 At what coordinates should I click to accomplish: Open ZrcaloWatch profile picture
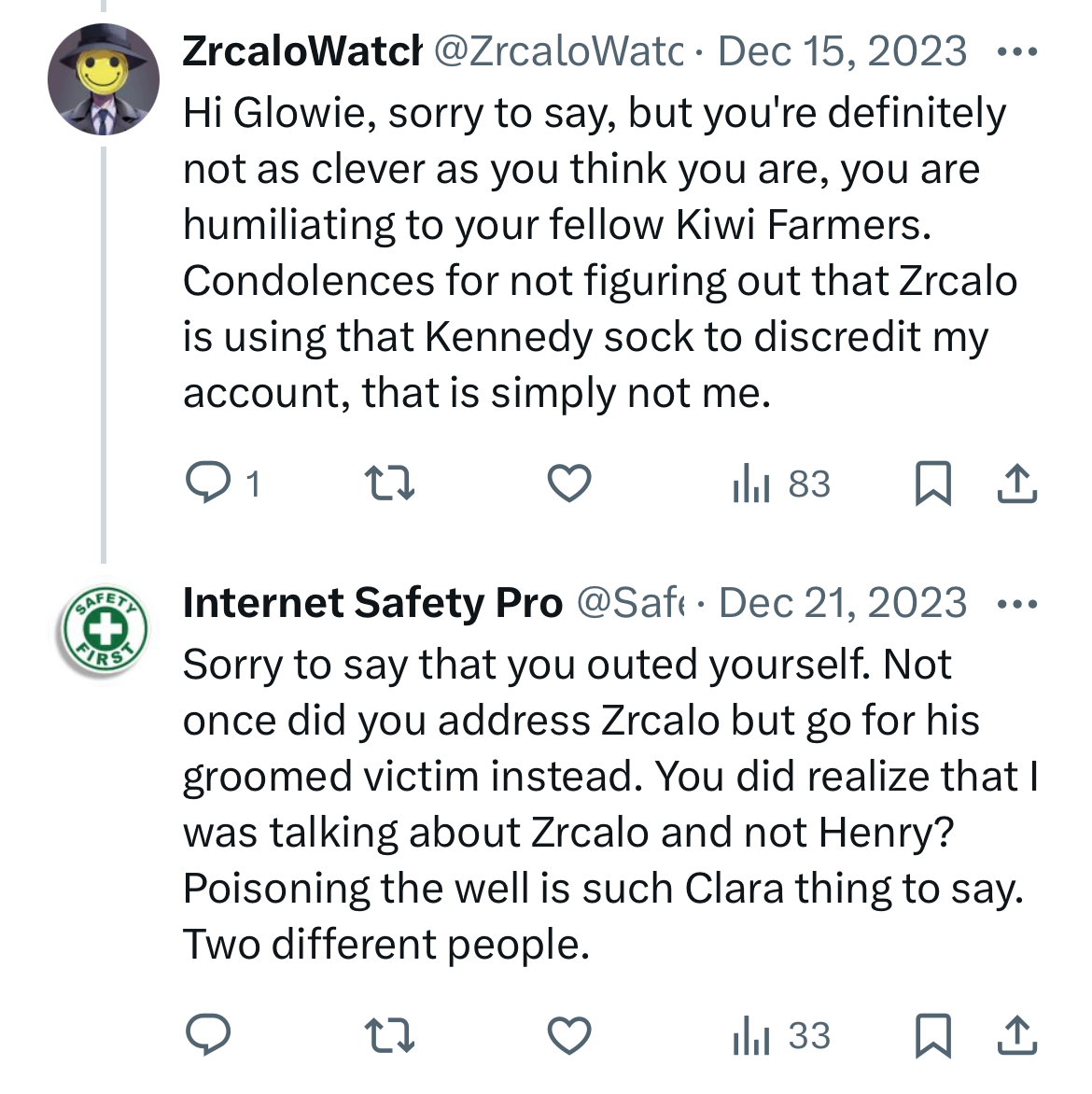click(104, 79)
